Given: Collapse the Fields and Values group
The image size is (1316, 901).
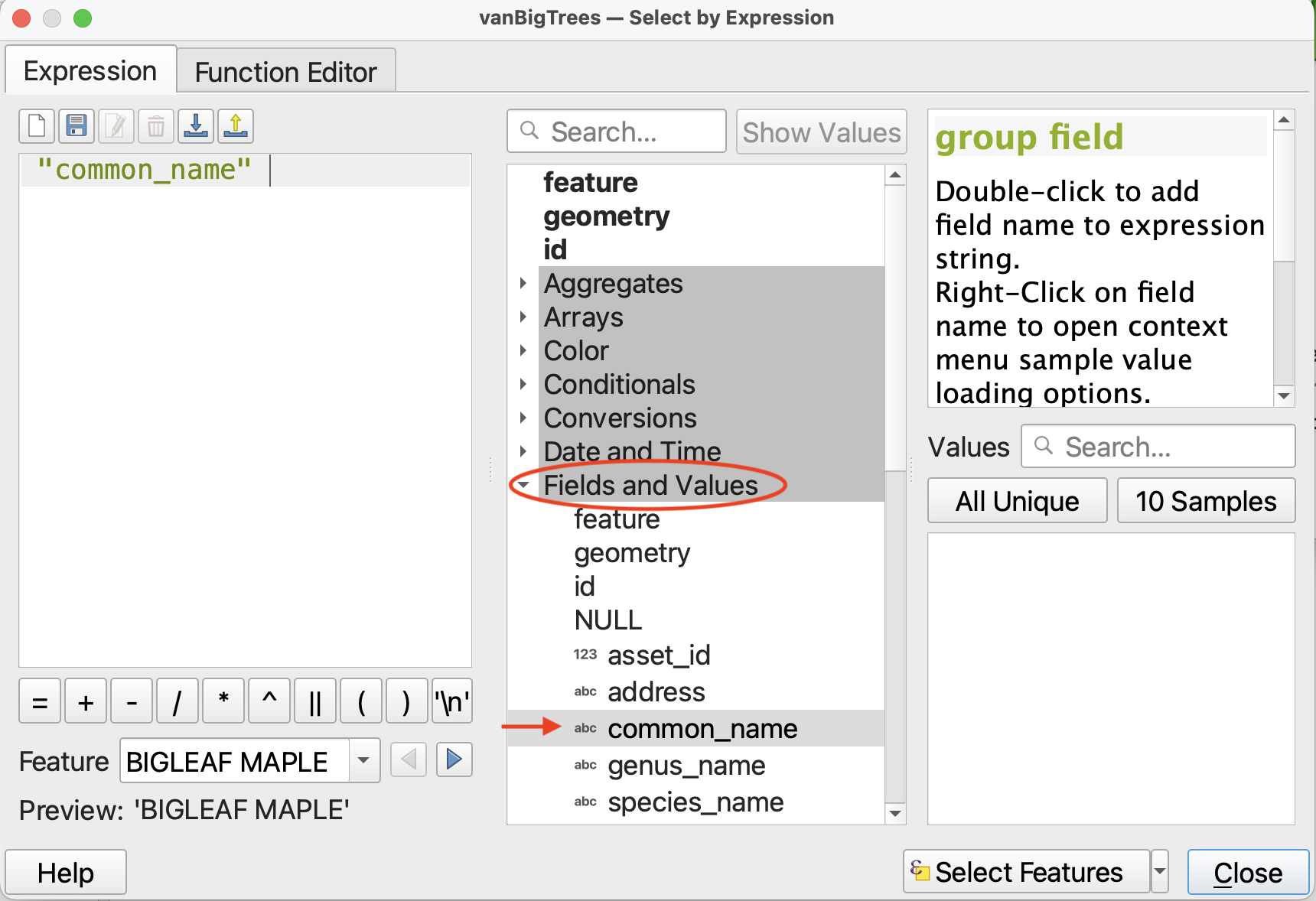Looking at the screenshot, I should 523,485.
